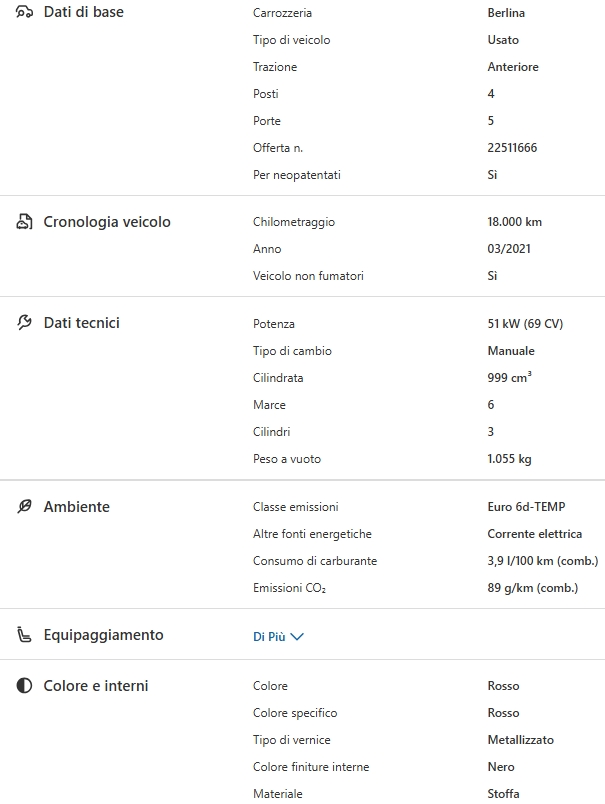The image size is (605, 804).
Task: Expand equipment list with Di Più
Action: [x=270, y=636]
